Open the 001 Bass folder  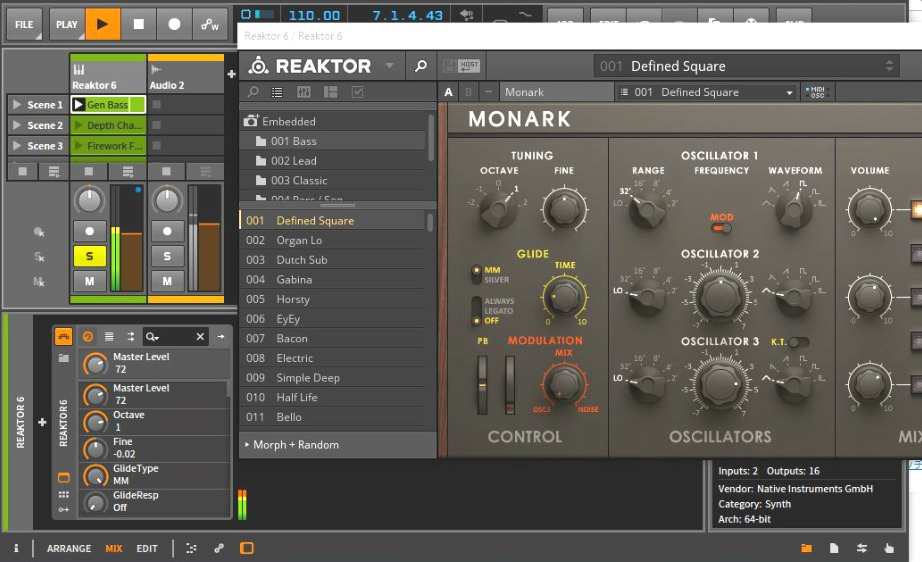tap(333, 141)
